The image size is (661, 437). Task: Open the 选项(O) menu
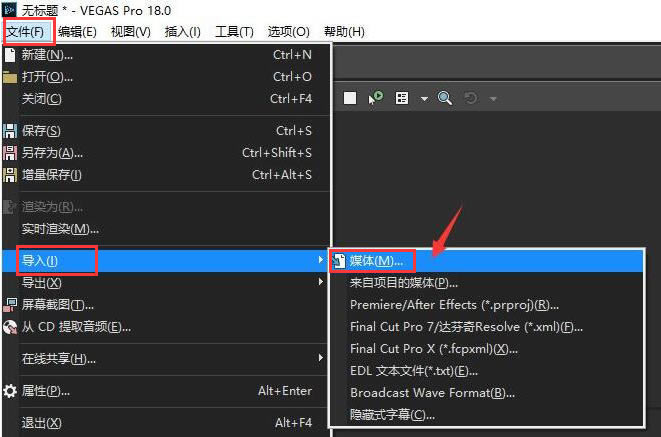click(288, 32)
